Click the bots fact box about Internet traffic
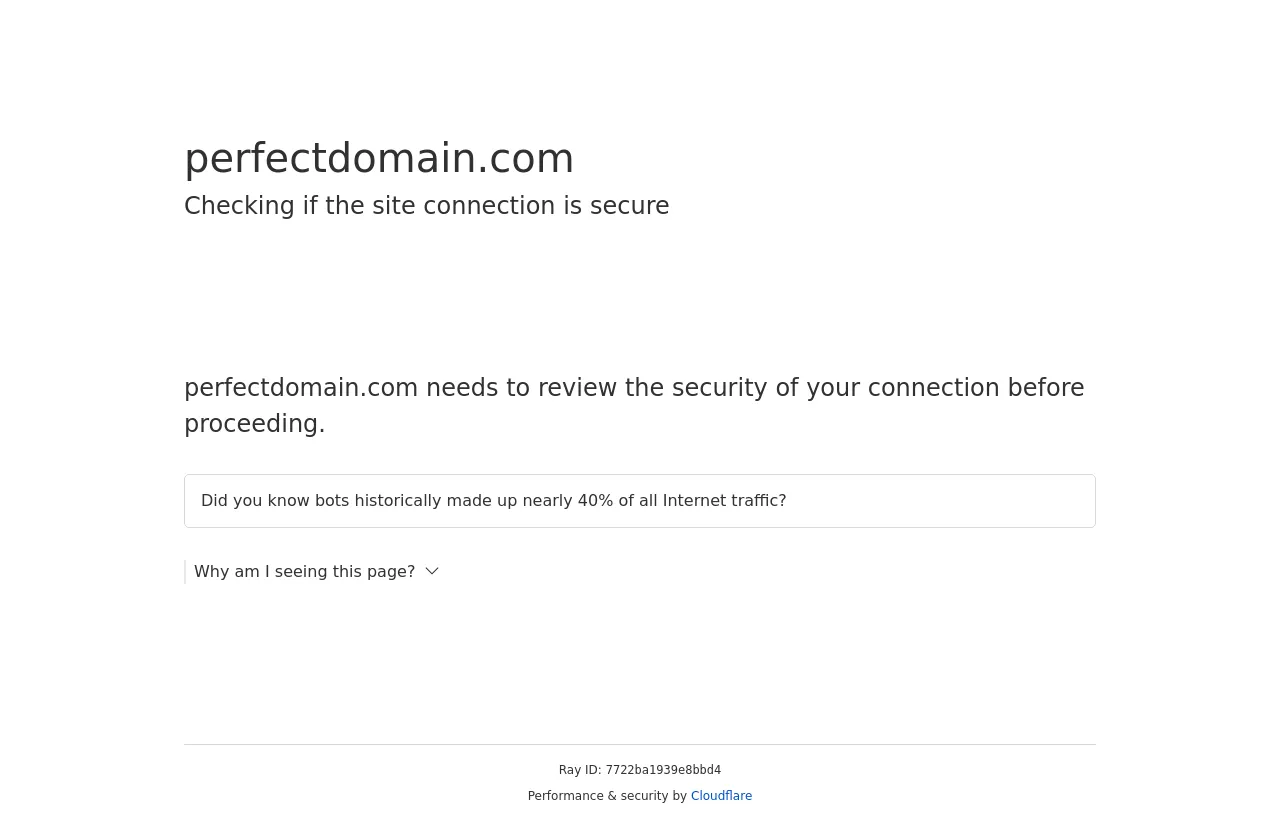 click(640, 501)
